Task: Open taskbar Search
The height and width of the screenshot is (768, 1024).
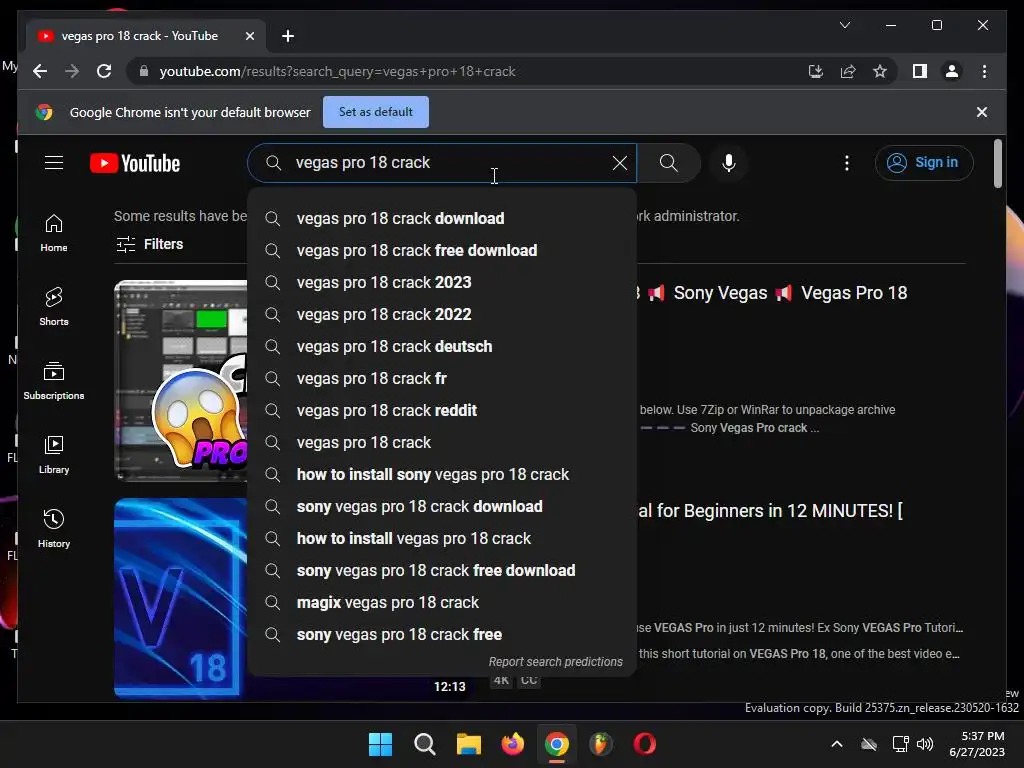Action: click(424, 744)
